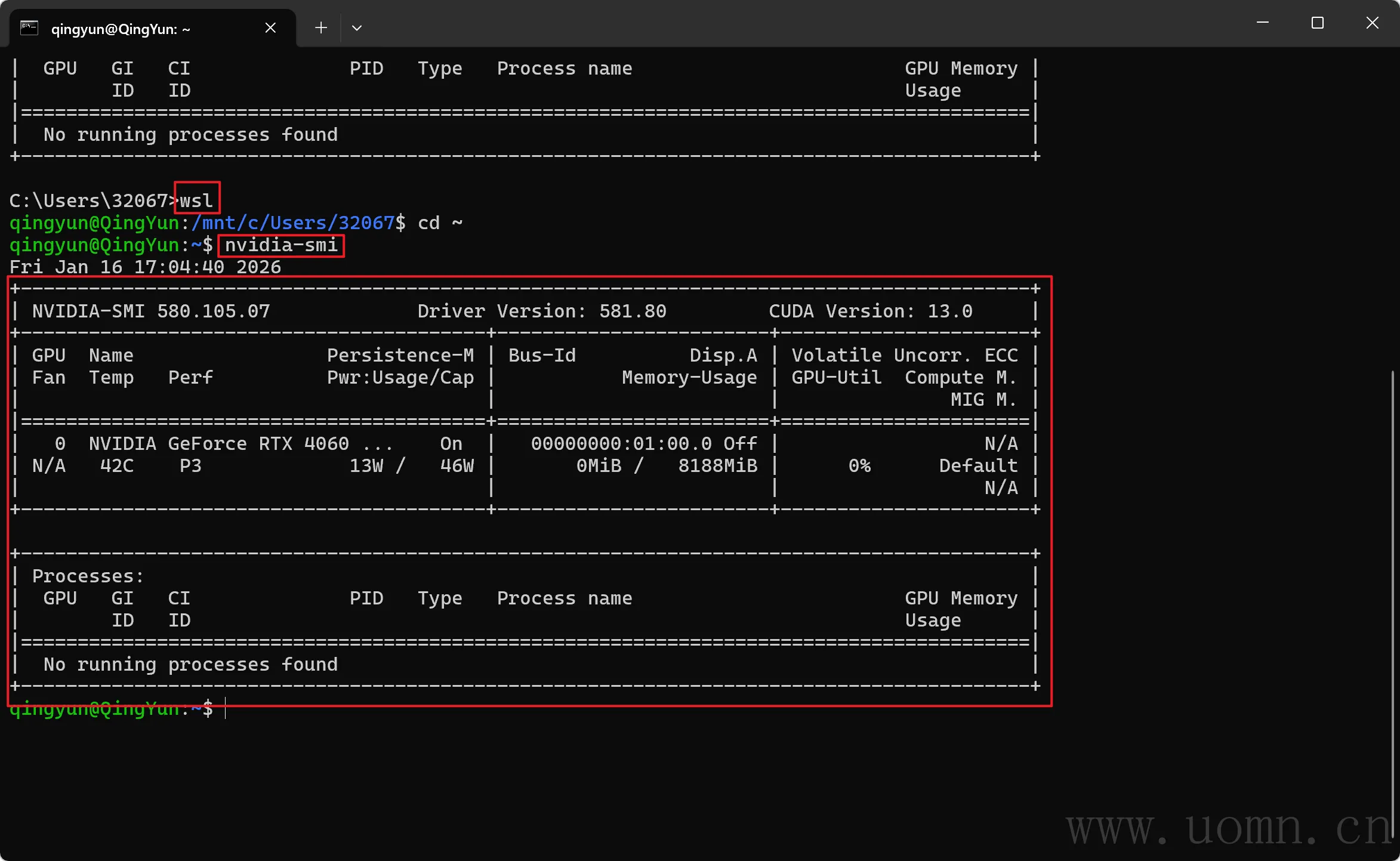
Task: Click the NVIDIA GeForce RTX 4060 name
Action: pyautogui.click(x=218, y=444)
